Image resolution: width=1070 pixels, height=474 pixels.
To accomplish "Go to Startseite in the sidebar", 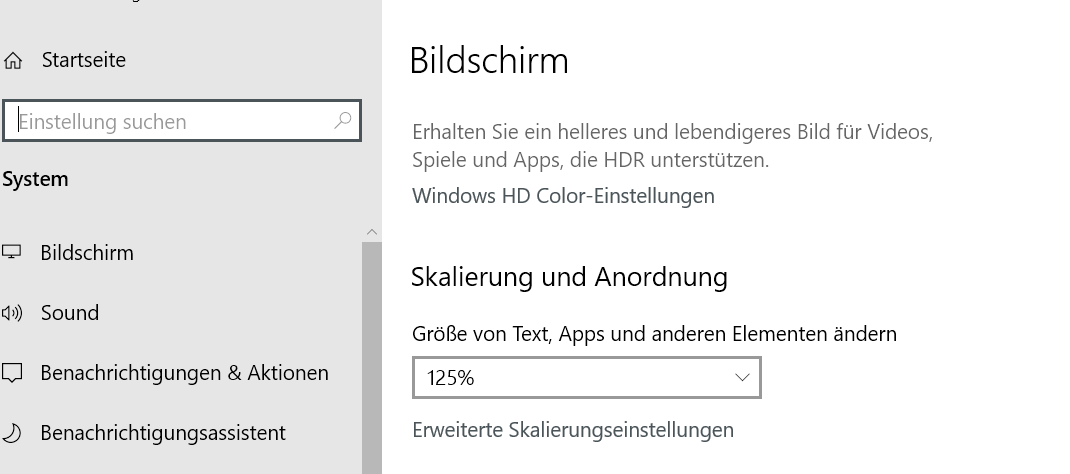I will click(x=84, y=60).
